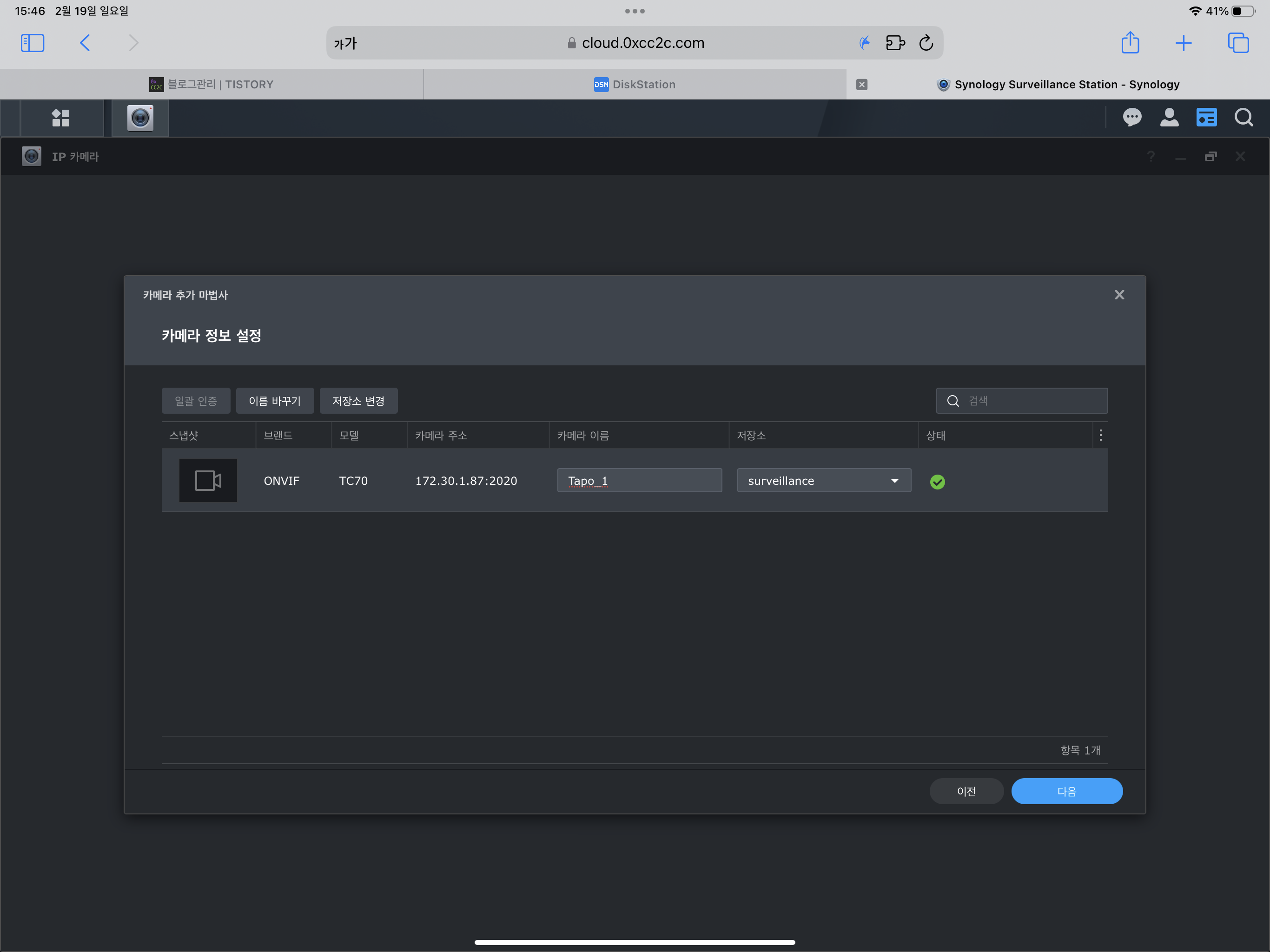Image resolution: width=1270 pixels, height=952 pixels.
Task: Open the column options three-dot menu
Action: pyautogui.click(x=1100, y=435)
